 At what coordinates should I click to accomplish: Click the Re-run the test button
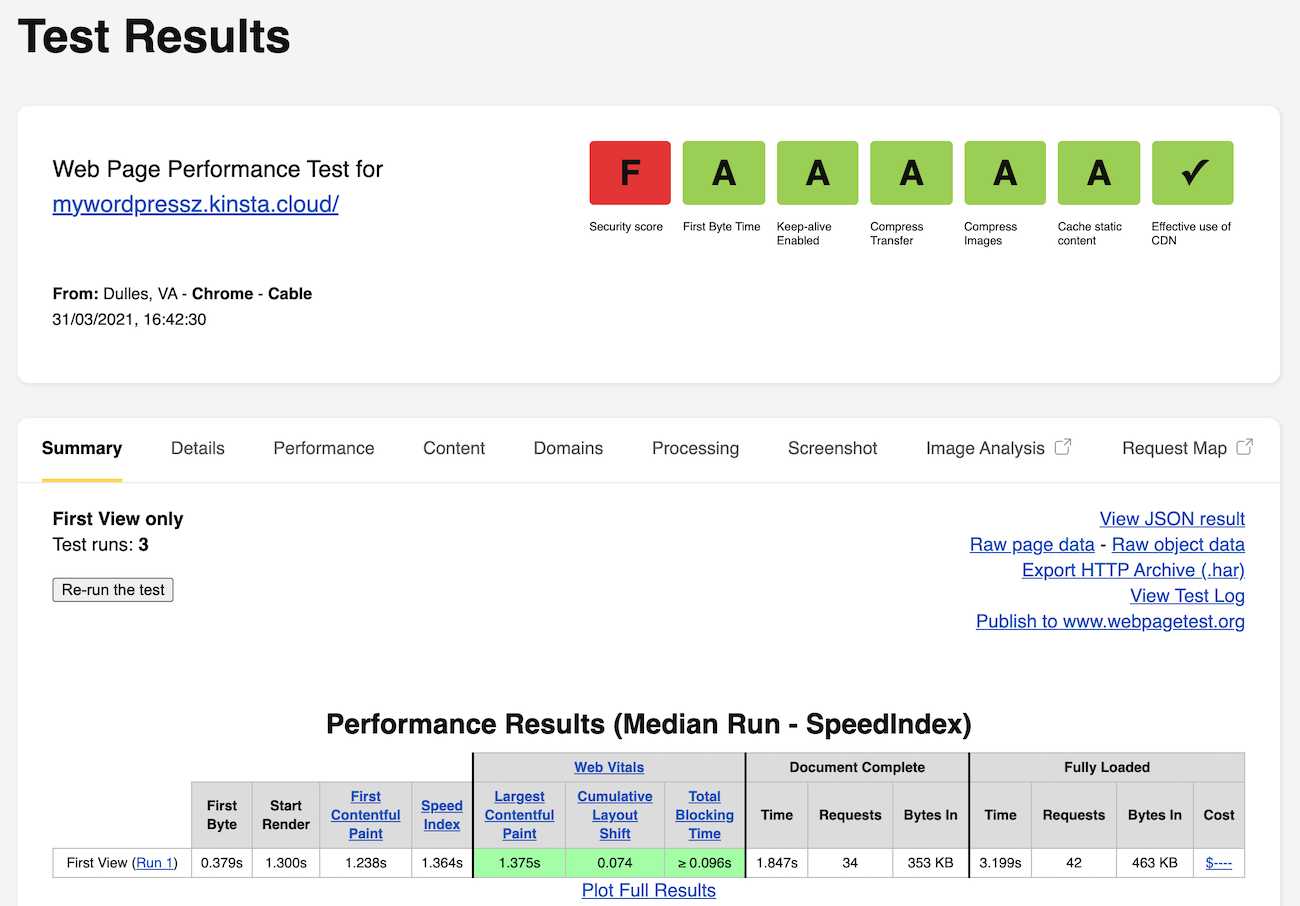[x=113, y=590]
